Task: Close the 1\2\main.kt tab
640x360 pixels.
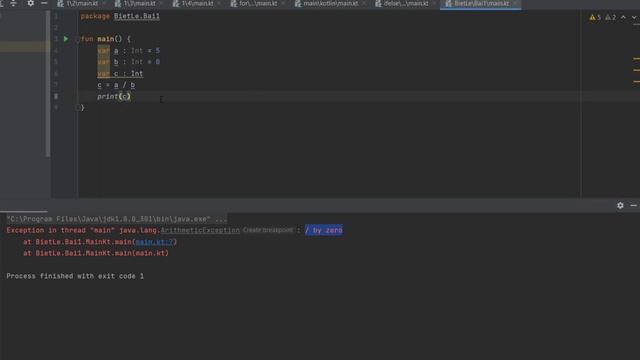Action: pyautogui.click(x=104, y=4)
